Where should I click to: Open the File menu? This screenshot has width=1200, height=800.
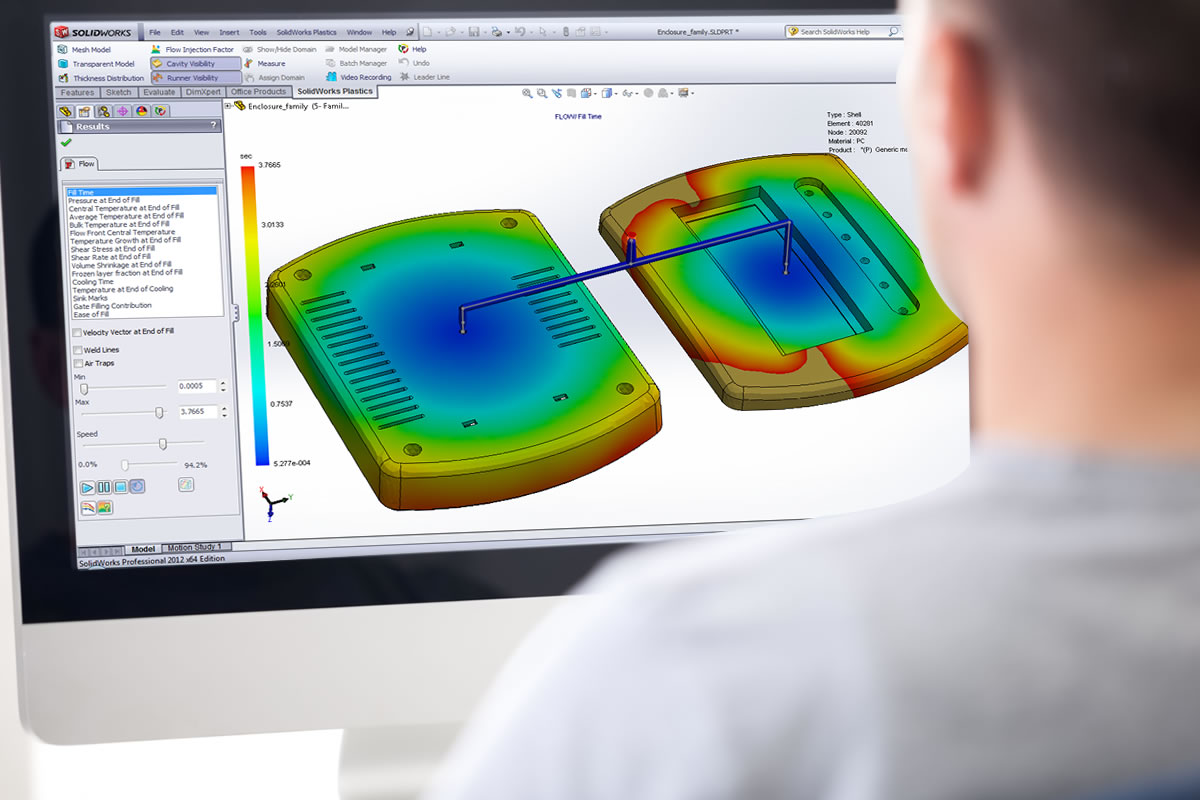[x=154, y=32]
